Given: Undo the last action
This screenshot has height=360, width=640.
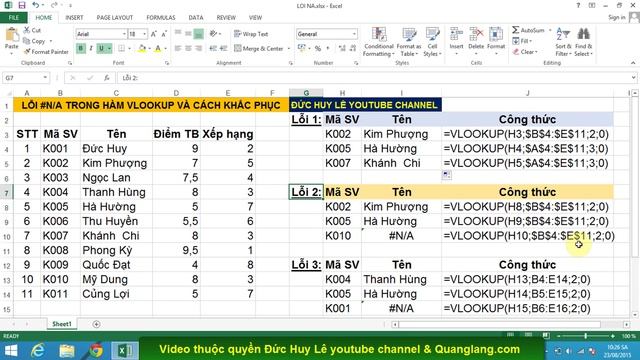Looking at the screenshot, I should click(36, 5).
